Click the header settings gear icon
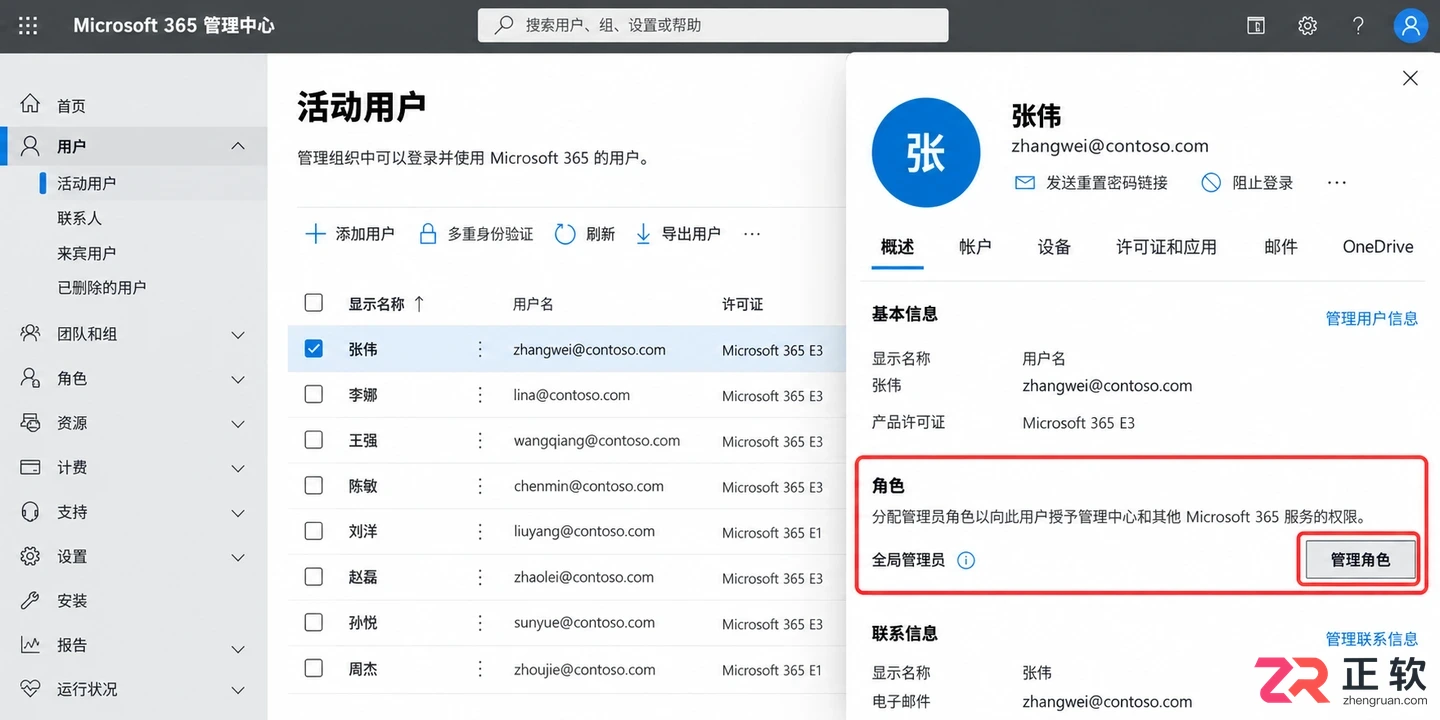 pos(1307,26)
